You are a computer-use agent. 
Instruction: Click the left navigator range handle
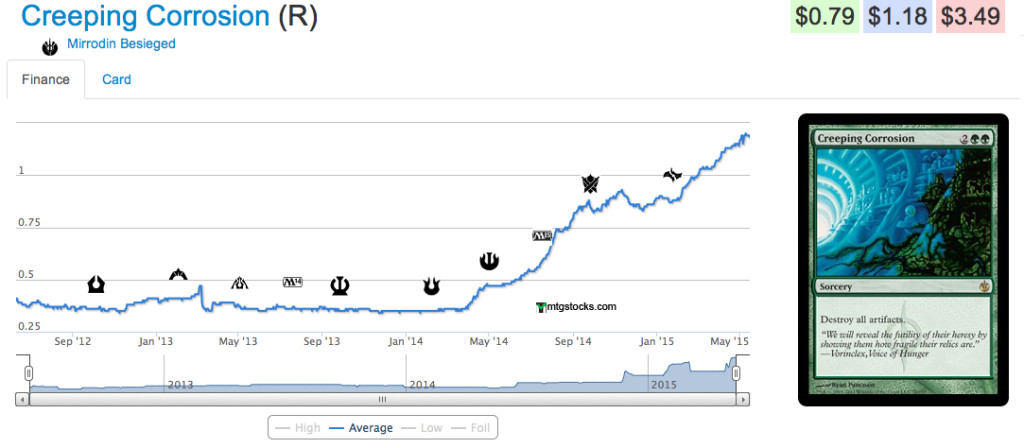pyautogui.click(x=28, y=373)
